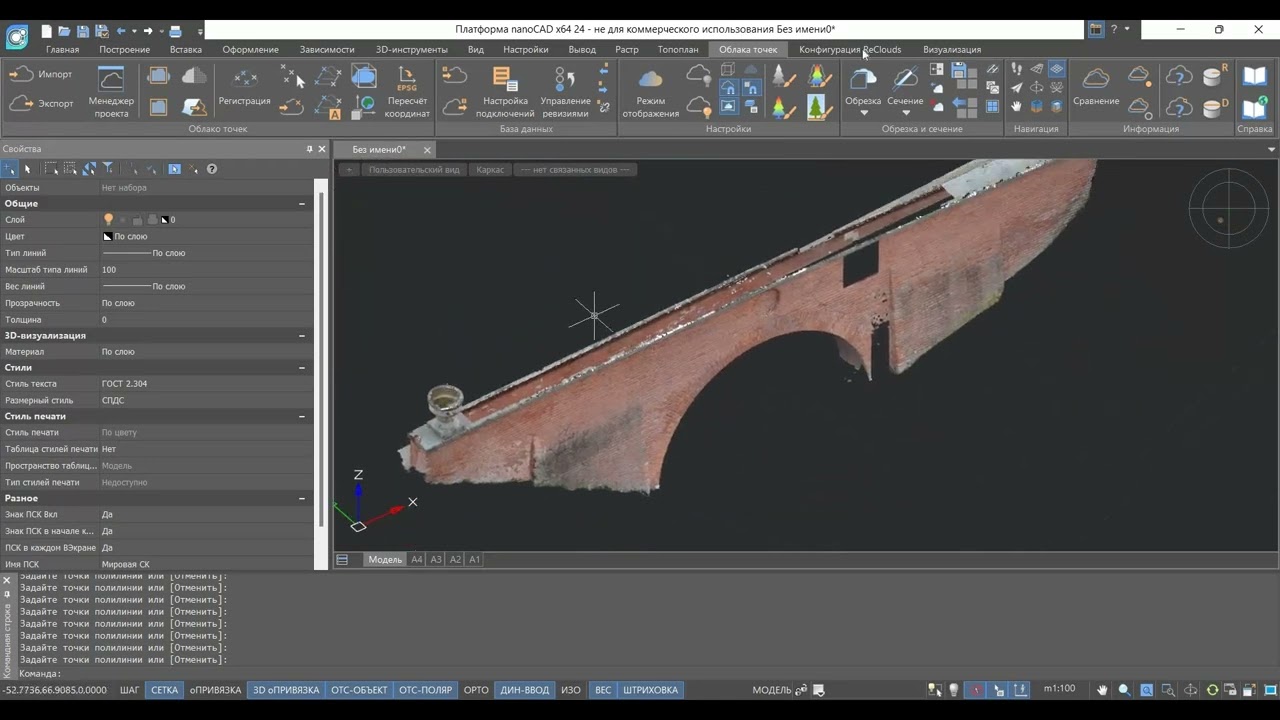Viewport: 1280px width, 720px height.
Task: Click the Цвет По слою color swatch
Action: coord(107,237)
